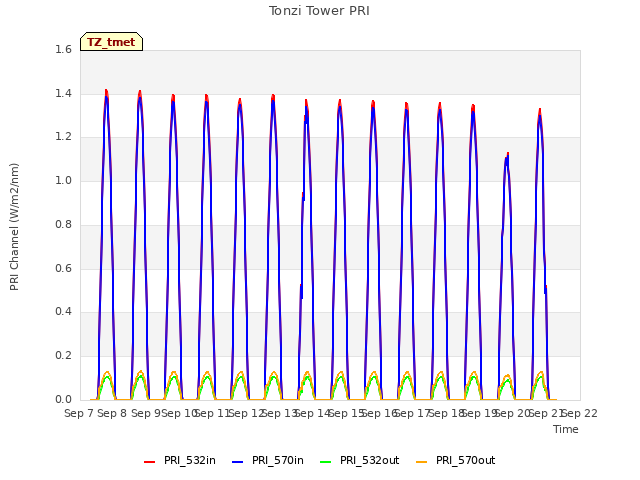Click the 1.4 y-axis tick label
Screen dimensions: 640x480
63,93
